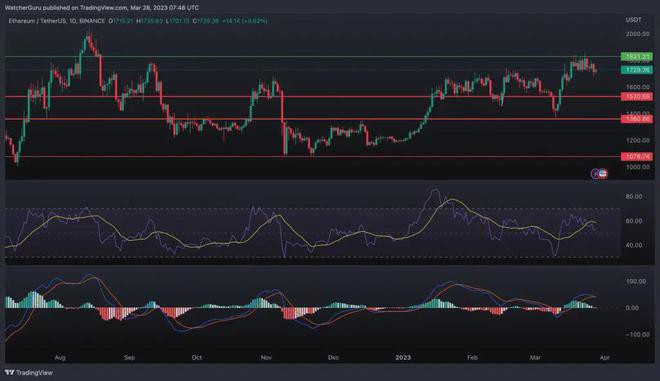Viewport: 660px width, 381px height.
Task: Click the Mar label on time axis
Action: [x=535, y=357]
